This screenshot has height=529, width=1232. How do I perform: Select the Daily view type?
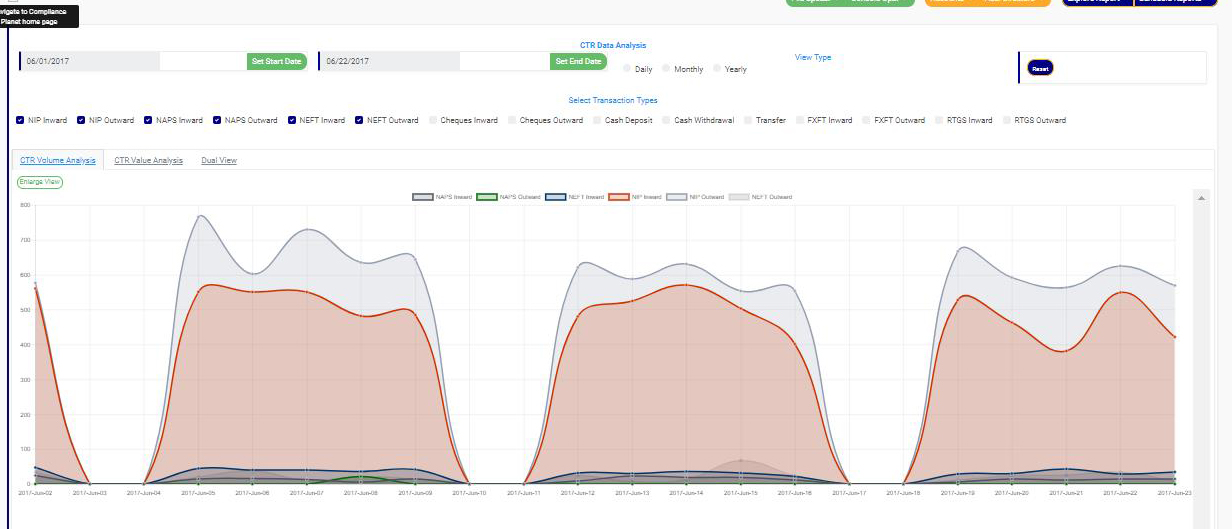[x=627, y=69]
